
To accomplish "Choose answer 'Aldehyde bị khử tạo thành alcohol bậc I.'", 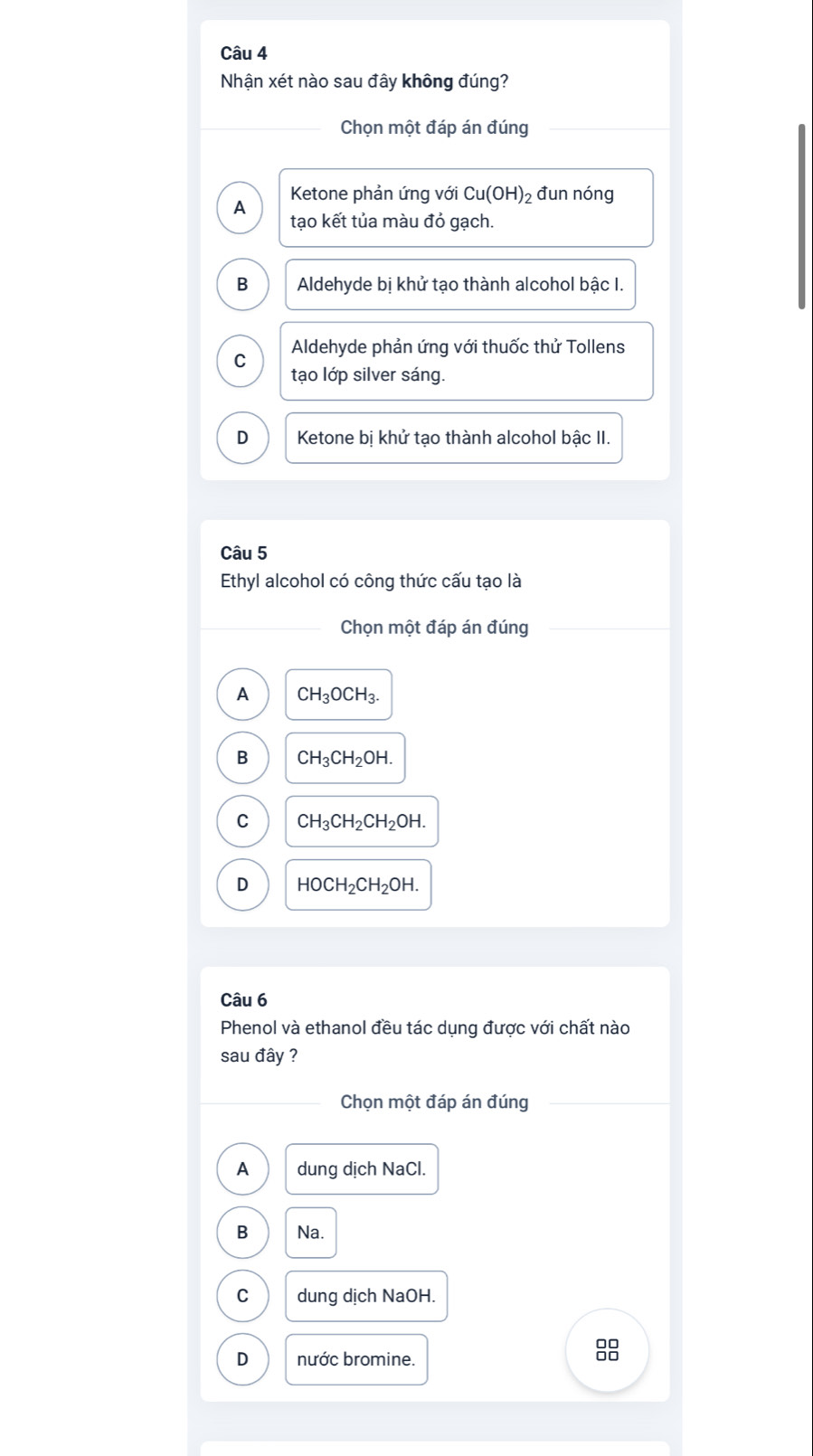I will point(460,284).
